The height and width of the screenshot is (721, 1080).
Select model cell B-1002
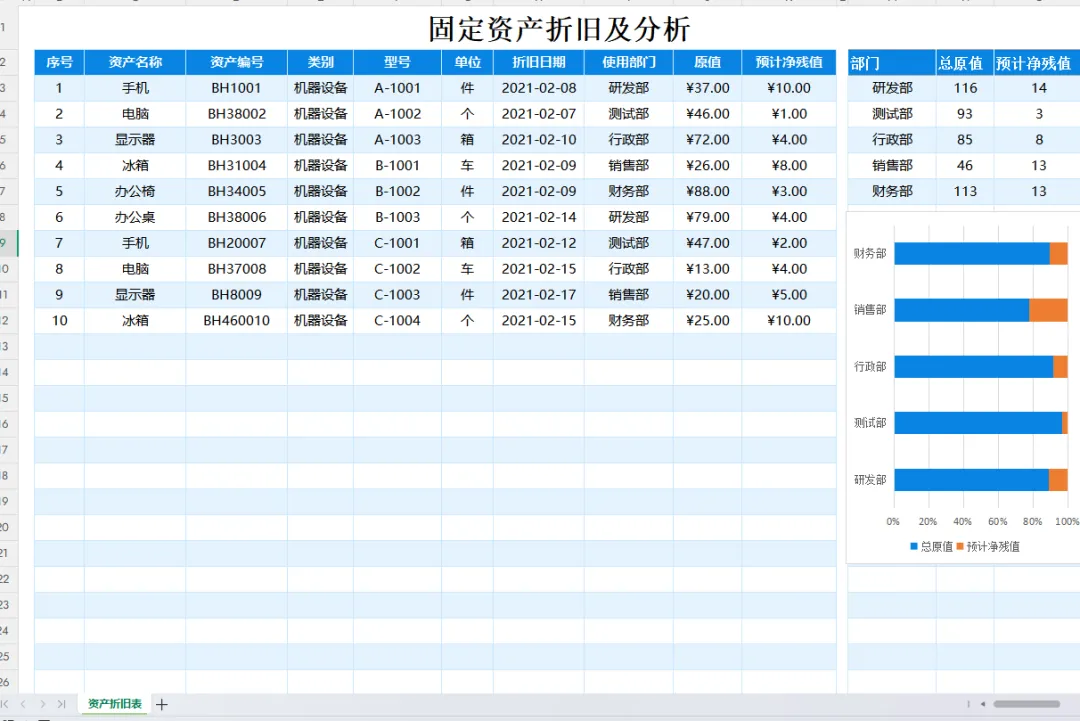tap(397, 191)
